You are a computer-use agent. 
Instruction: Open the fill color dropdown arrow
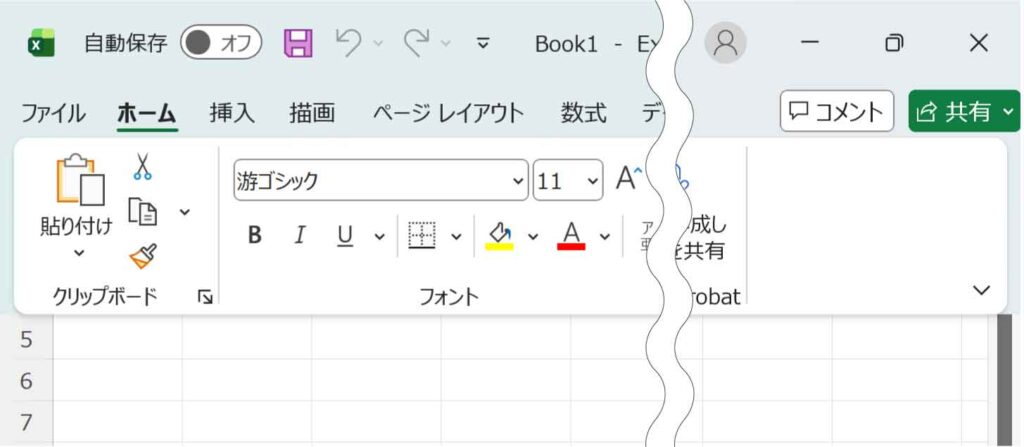(x=533, y=236)
